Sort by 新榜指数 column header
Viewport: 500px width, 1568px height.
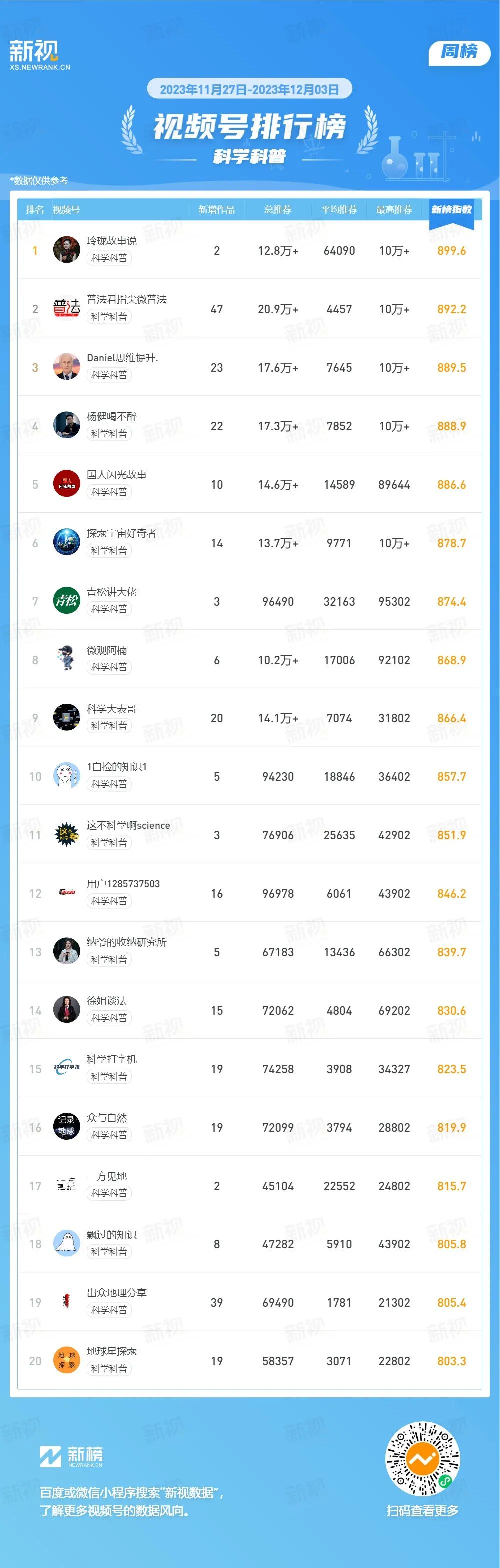point(452,210)
